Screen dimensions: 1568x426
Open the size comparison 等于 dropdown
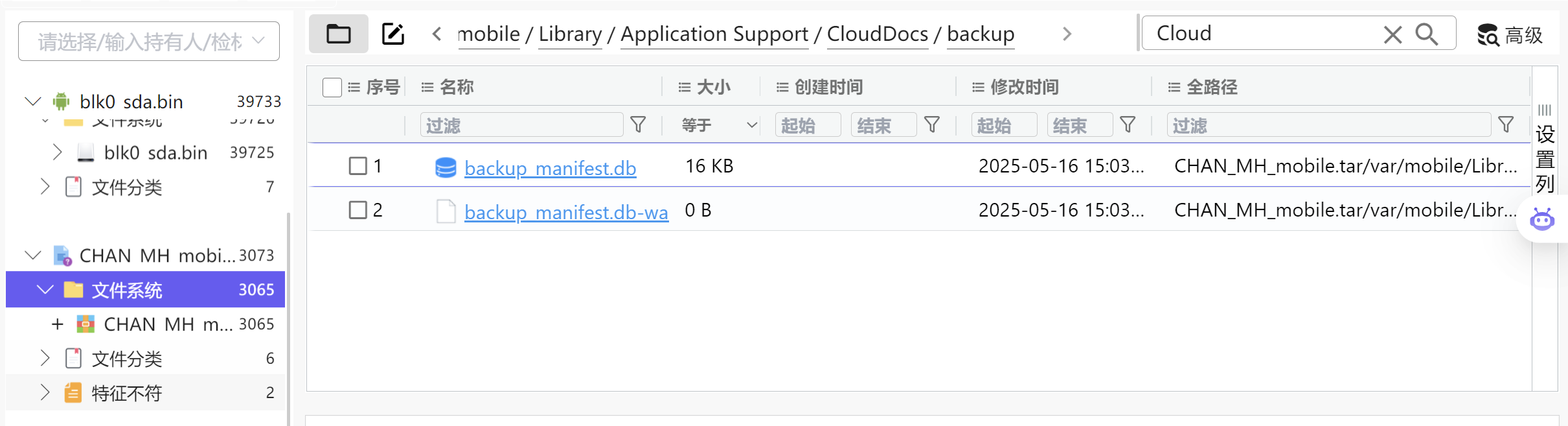tap(719, 124)
